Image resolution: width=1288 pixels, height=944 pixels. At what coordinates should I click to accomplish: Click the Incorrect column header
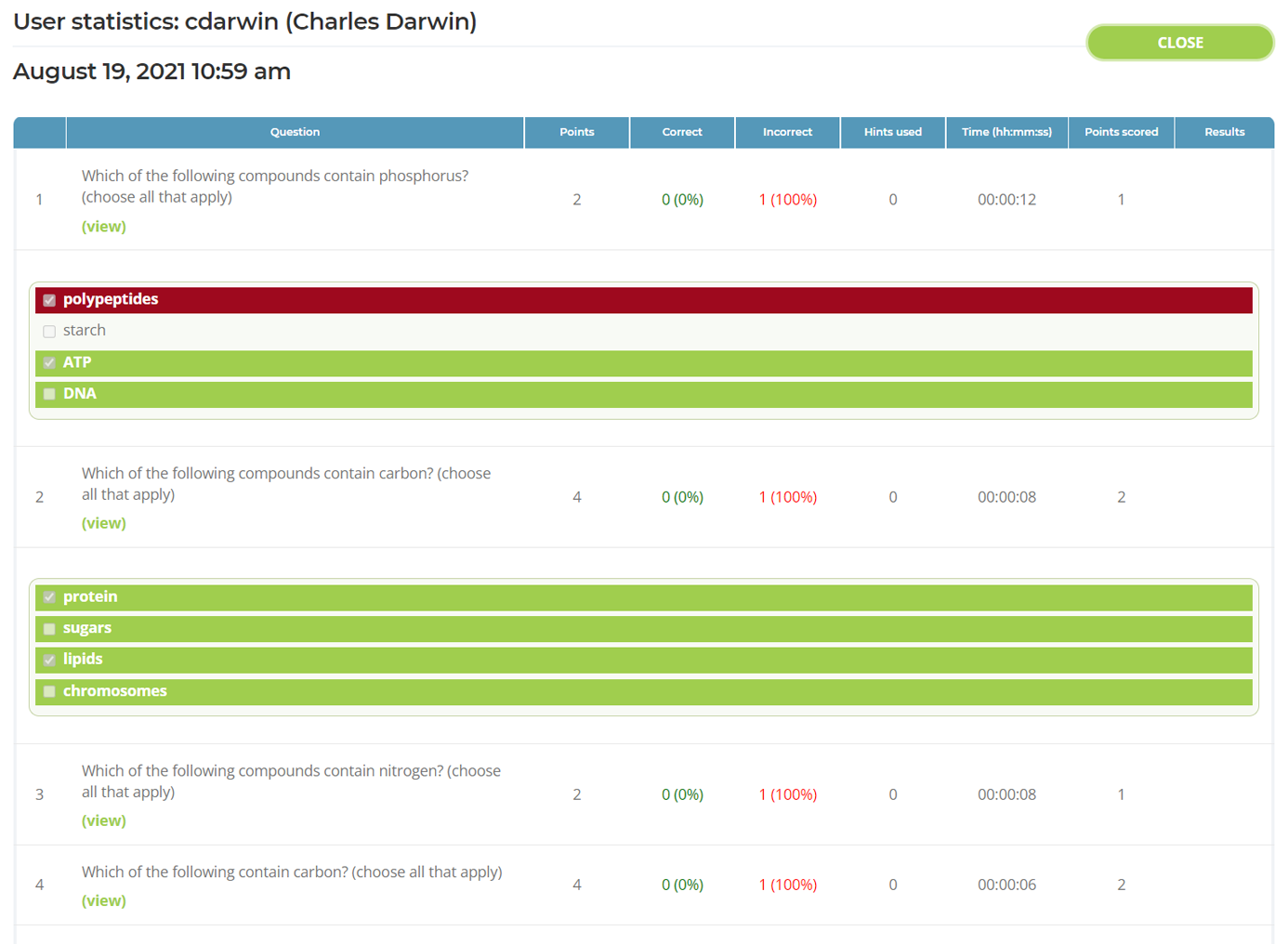(x=787, y=132)
